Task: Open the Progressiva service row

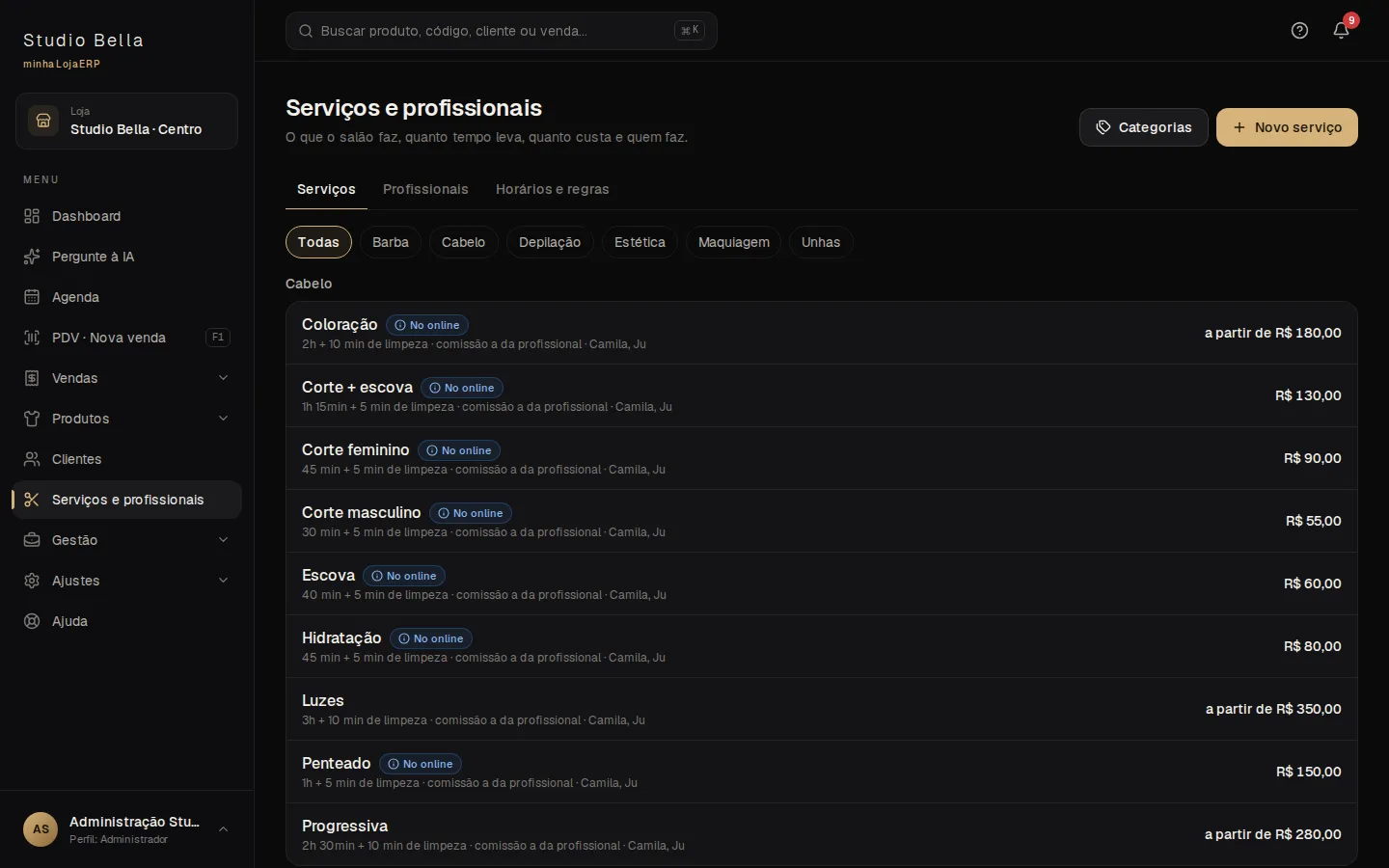Action: click(x=822, y=834)
